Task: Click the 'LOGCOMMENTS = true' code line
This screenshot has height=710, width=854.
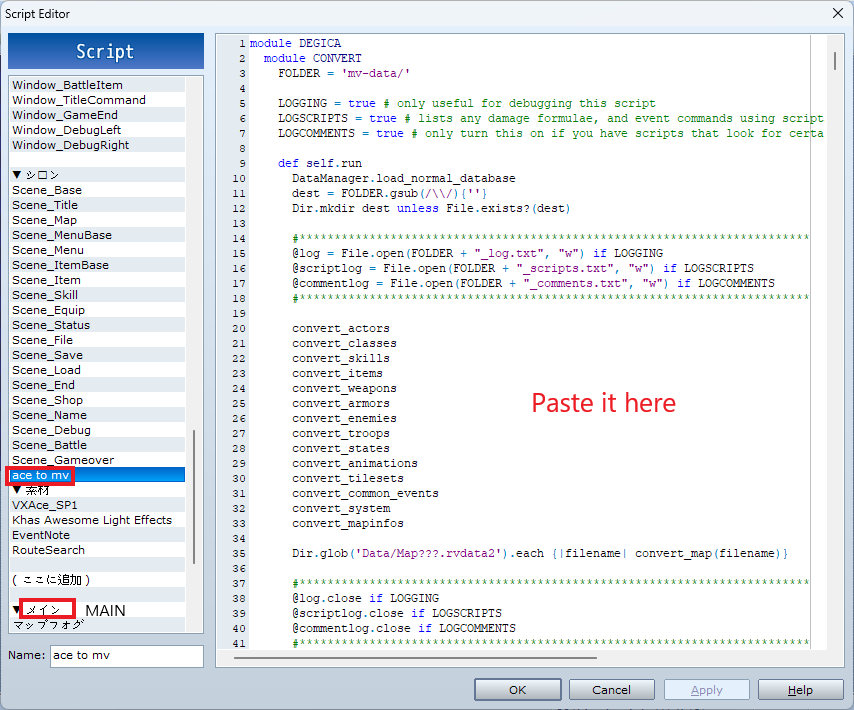Action: tap(551, 133)
